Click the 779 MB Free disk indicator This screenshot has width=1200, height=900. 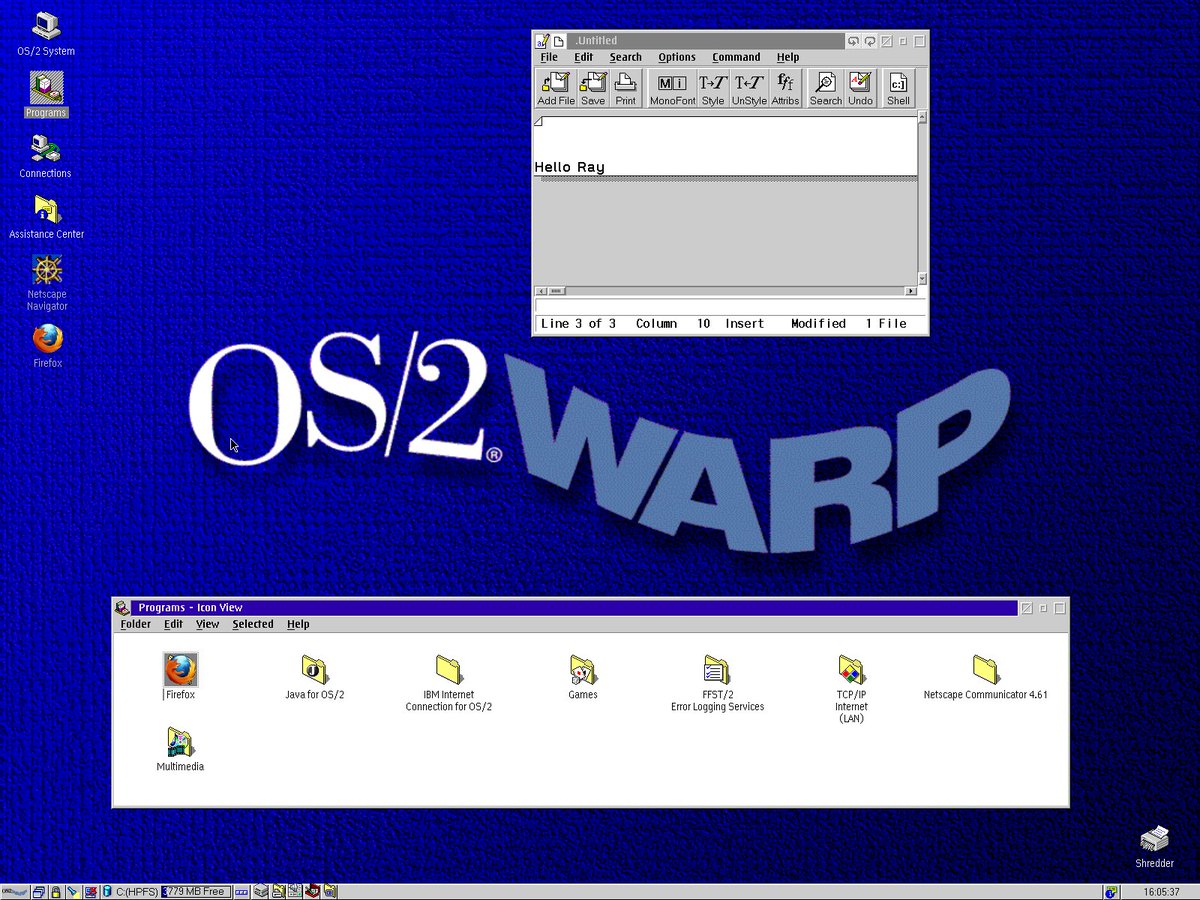click(x=196, y=892)
